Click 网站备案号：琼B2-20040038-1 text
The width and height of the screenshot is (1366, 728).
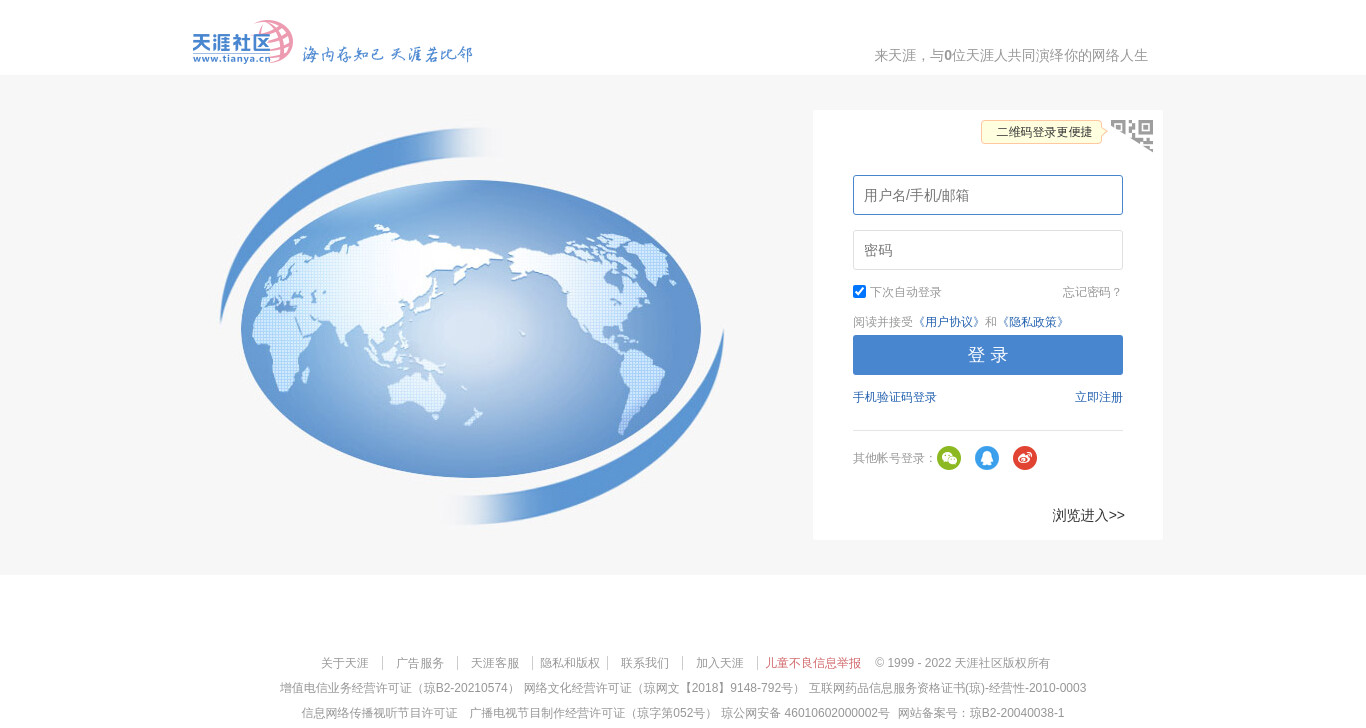tap(981, 713)
